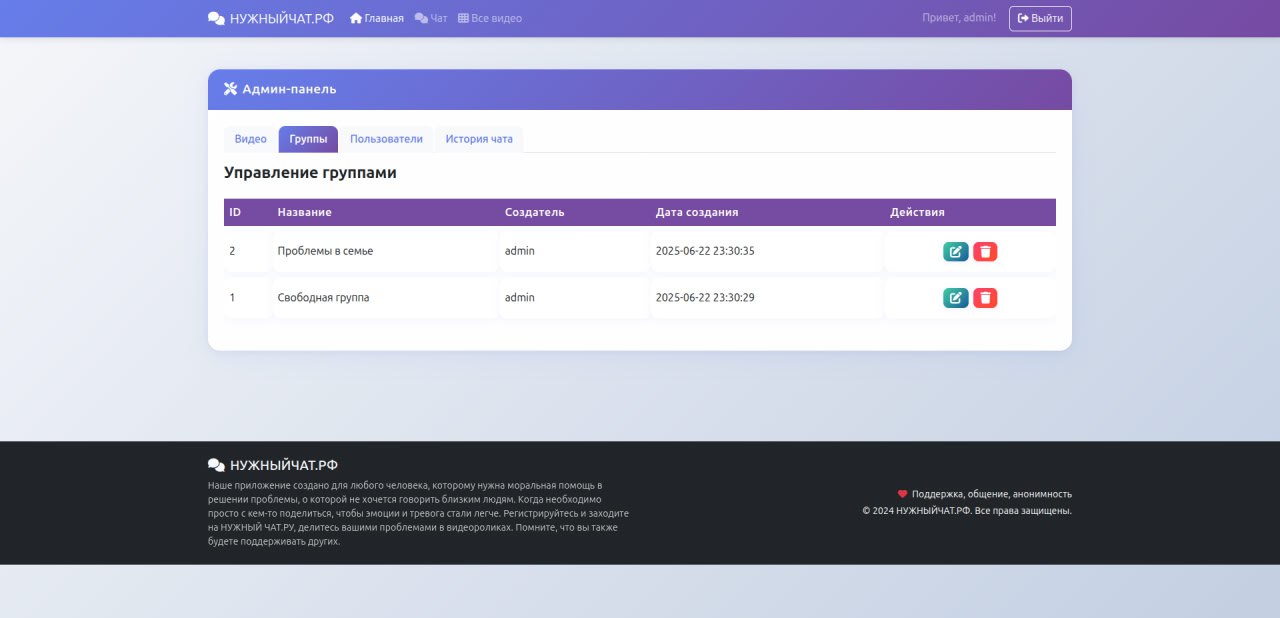Click the footer НУЖНЫЙЧАТ.РФ logo icon
1280x618 pixels.
click(216, 465)
